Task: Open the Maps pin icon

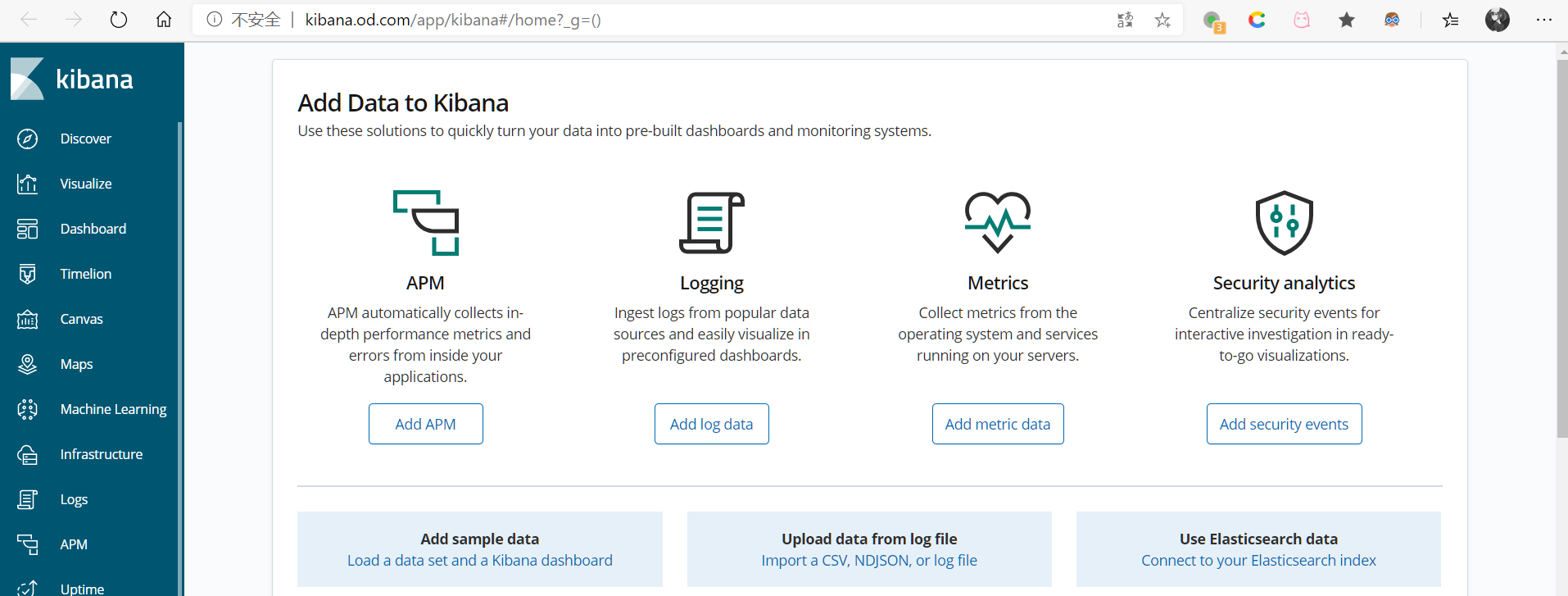Action: tap(27, 365)
